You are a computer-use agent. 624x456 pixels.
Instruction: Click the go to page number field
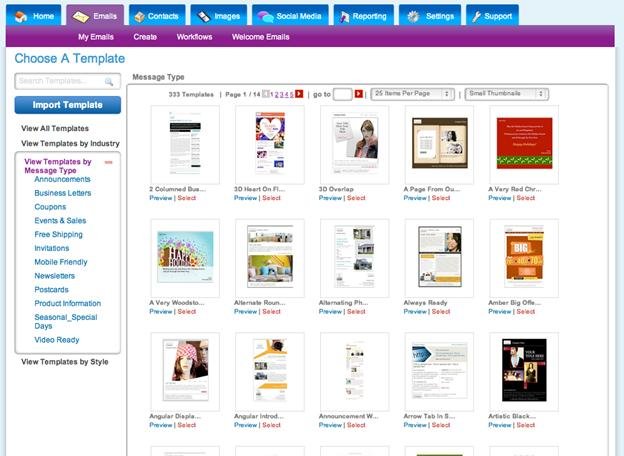pos(342,94)
